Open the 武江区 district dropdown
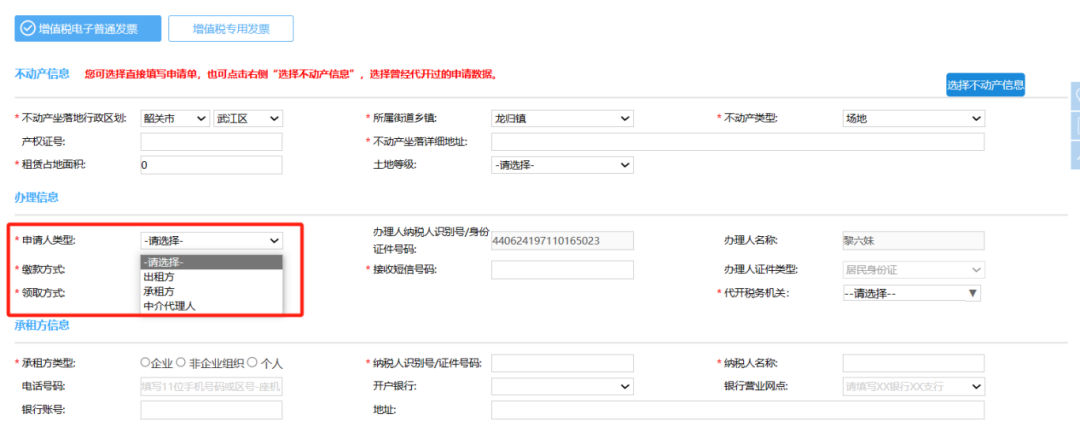 tap(248, 119)
